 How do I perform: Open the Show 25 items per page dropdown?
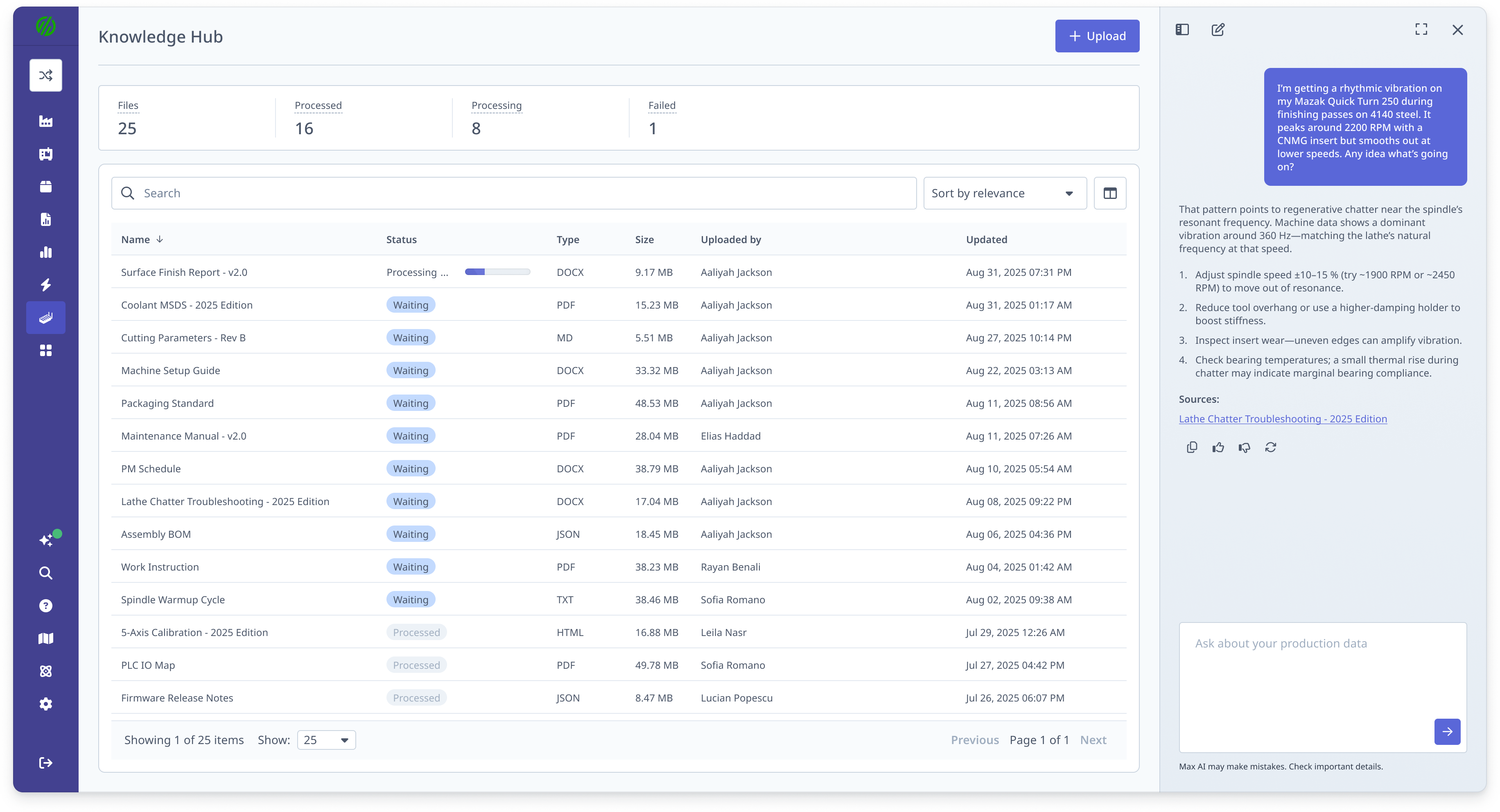point(326,740)
